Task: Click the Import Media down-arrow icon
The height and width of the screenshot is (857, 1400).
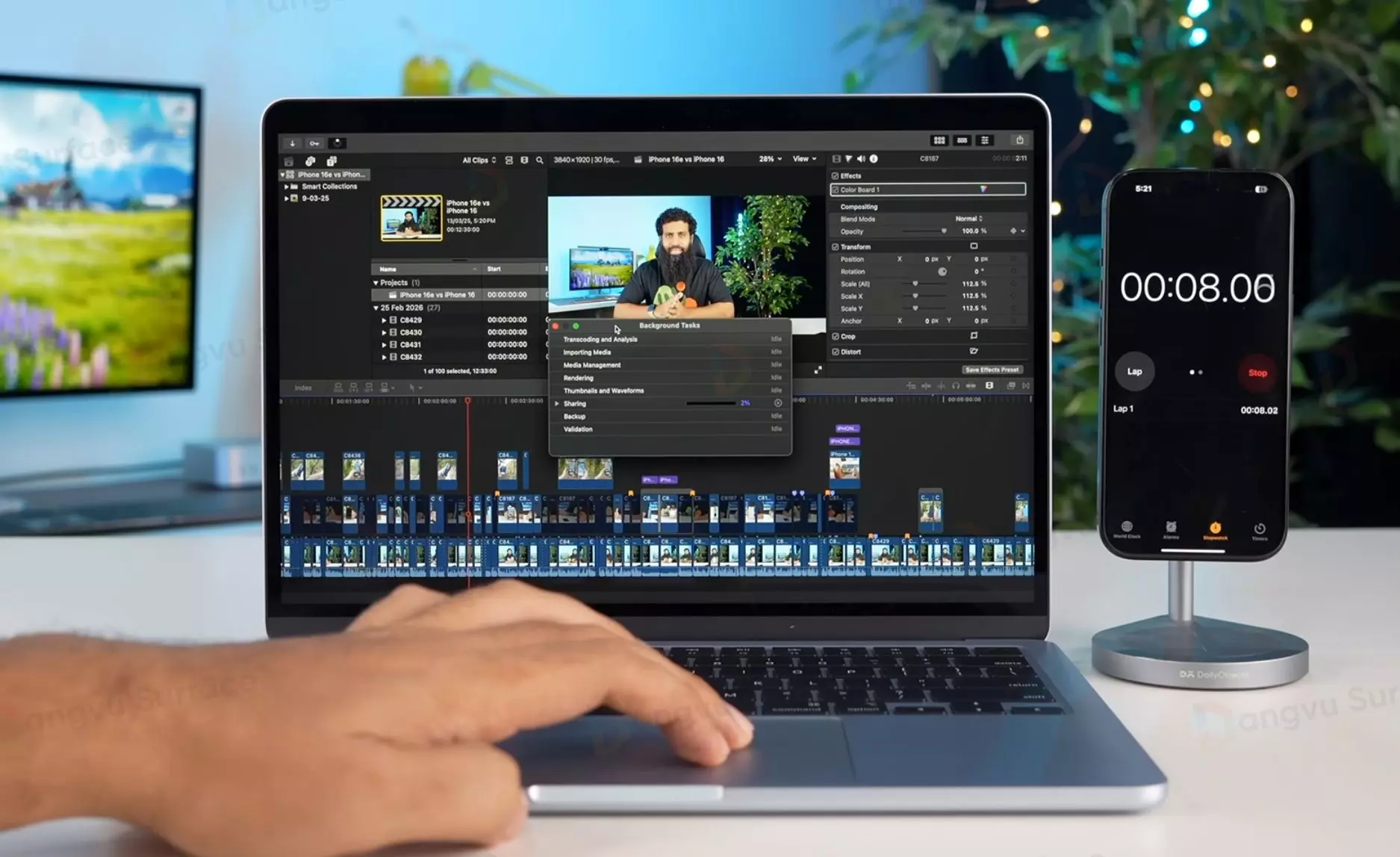Action: coord(293,143)
